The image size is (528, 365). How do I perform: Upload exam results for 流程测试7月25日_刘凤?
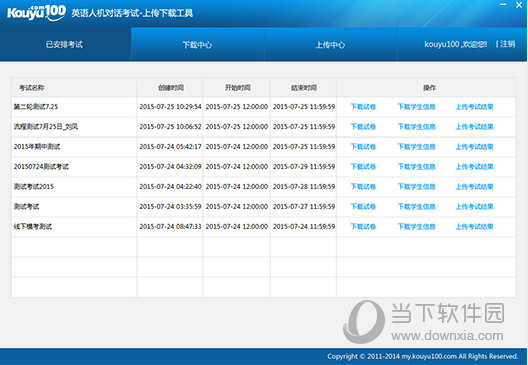(474, 127)
